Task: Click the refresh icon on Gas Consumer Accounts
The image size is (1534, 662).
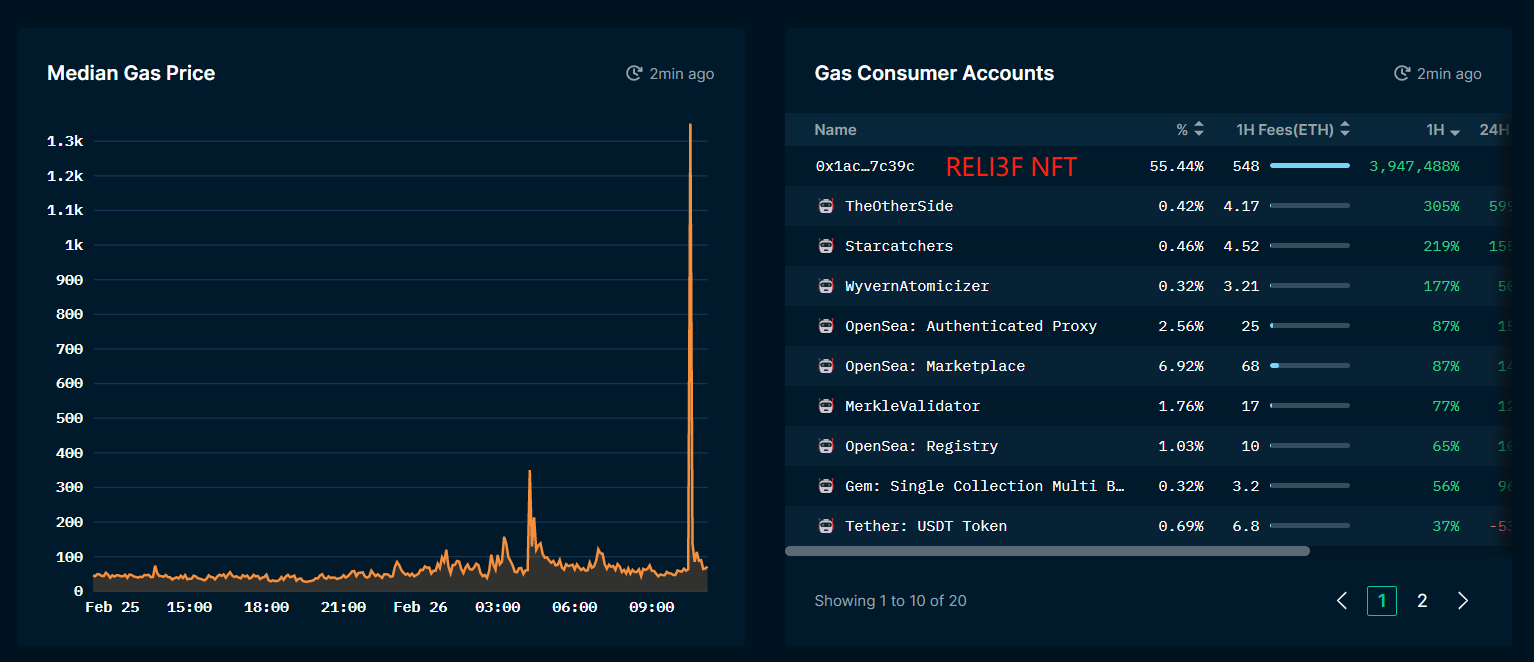Action: (x=1401, y=73)
